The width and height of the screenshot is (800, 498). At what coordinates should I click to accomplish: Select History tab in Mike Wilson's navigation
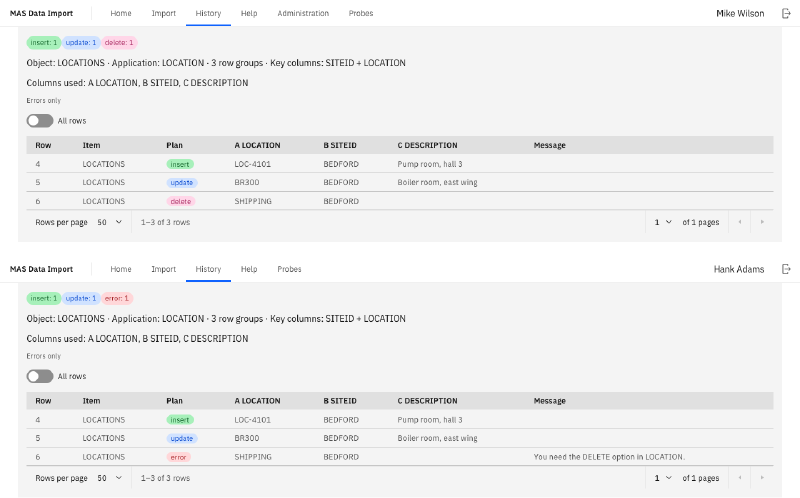(x=208, y=13)
